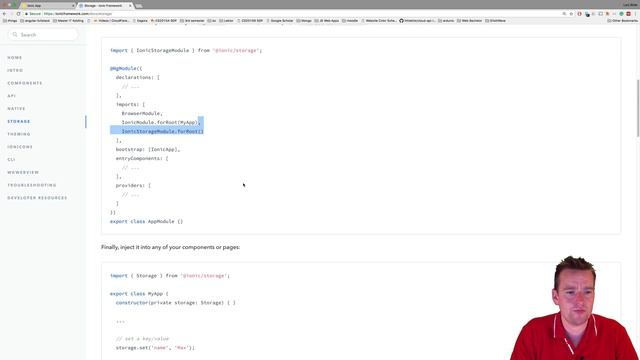Open the WKWEBVIEW sidebar section

pyautogui.click(x=23, y=172)
